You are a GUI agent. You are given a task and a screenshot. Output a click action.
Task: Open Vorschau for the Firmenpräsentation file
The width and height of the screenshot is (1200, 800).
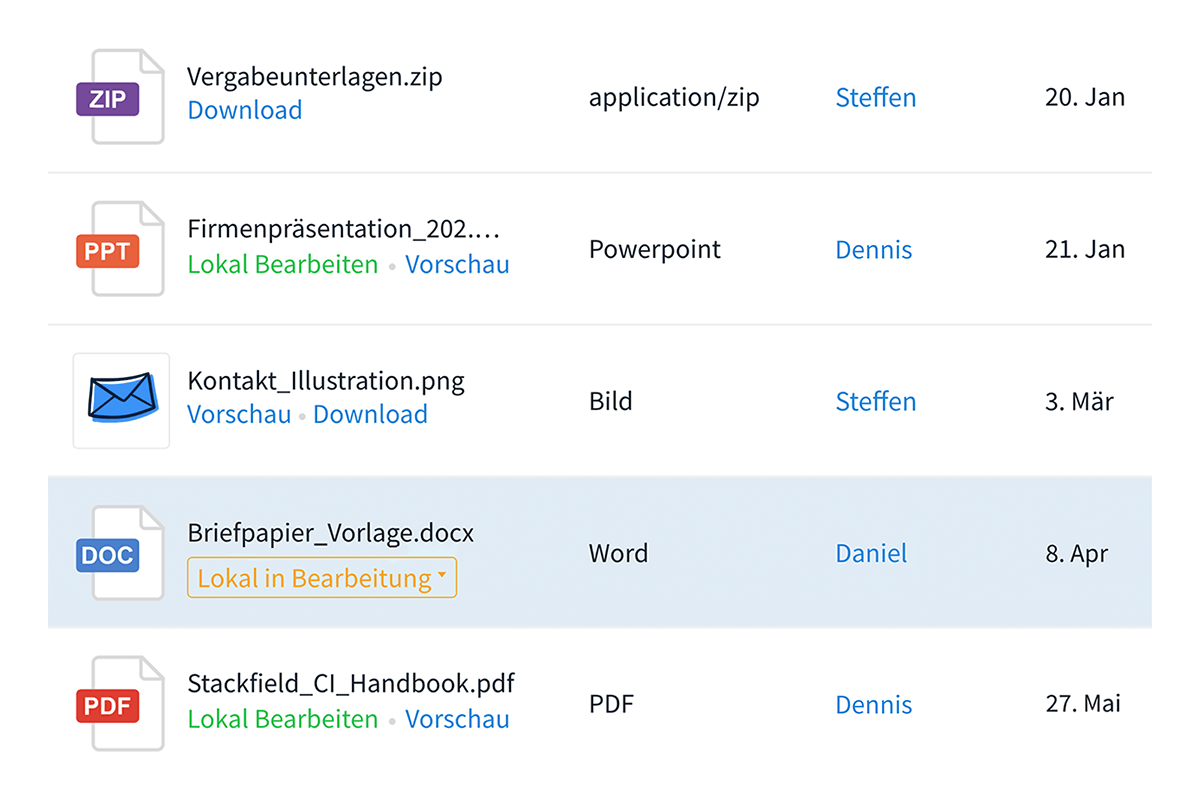pyautogui.click(x=457, y=265)
